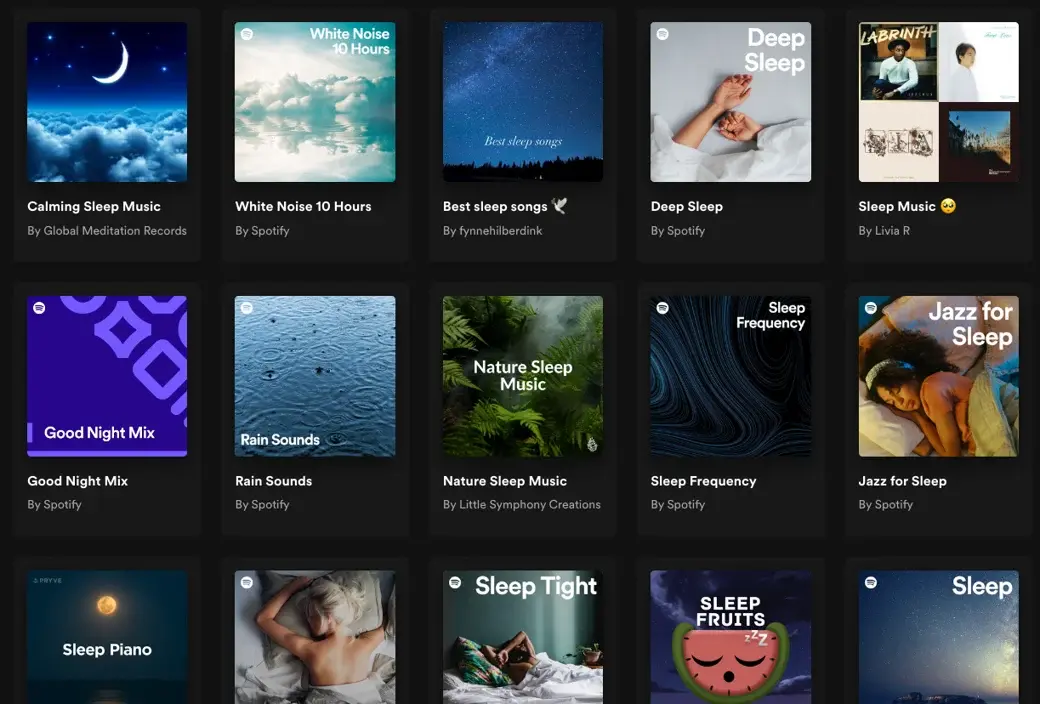
Task: Select the Nature Sleep Music fern cover
Action: [x=523, y=376]
